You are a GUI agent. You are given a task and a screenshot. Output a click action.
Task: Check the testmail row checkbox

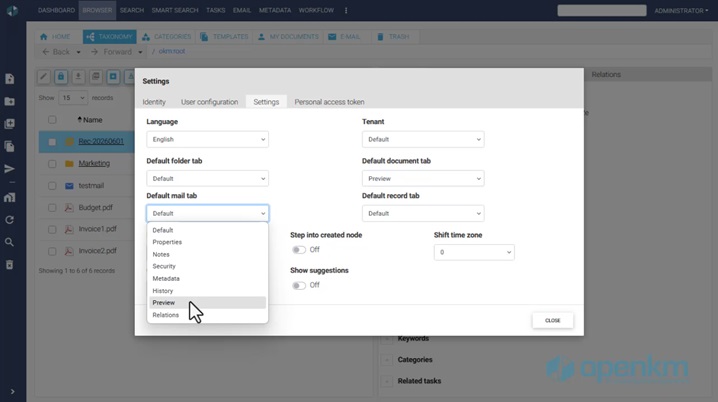tap(52, 186)
